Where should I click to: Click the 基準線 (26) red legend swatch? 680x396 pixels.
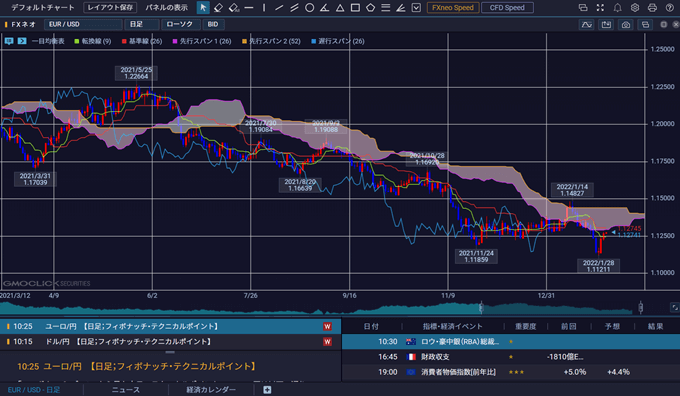coord(124,41)
